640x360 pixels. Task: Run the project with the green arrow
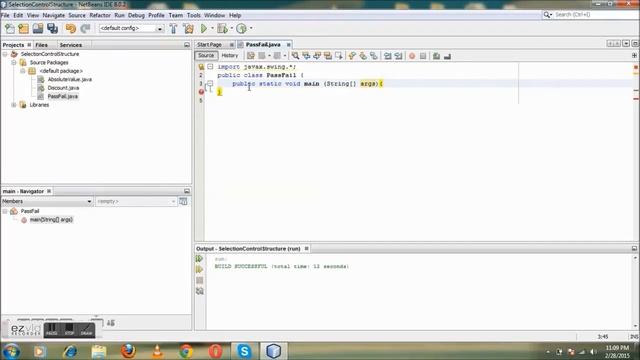click(x=204, y=28)
